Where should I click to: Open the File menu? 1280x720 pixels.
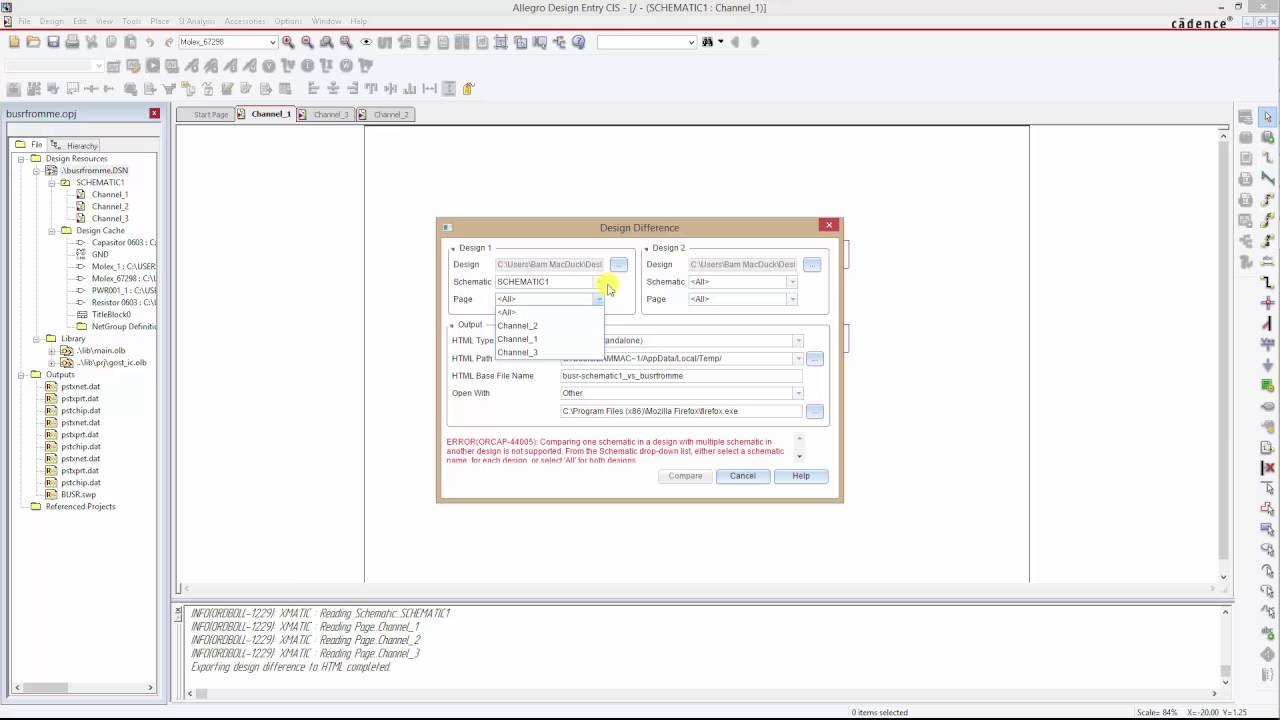(24, 21)
